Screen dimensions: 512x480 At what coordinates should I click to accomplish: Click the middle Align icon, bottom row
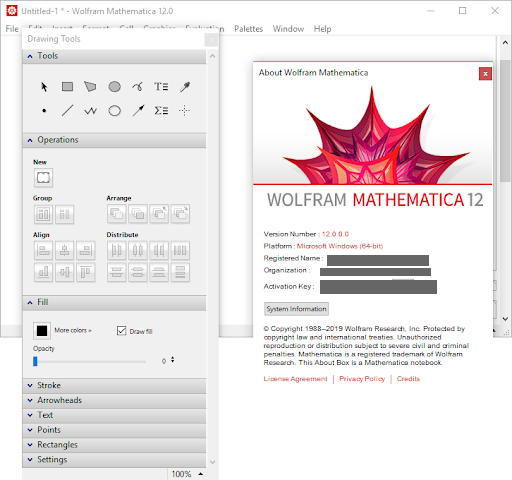pos(65,272)
